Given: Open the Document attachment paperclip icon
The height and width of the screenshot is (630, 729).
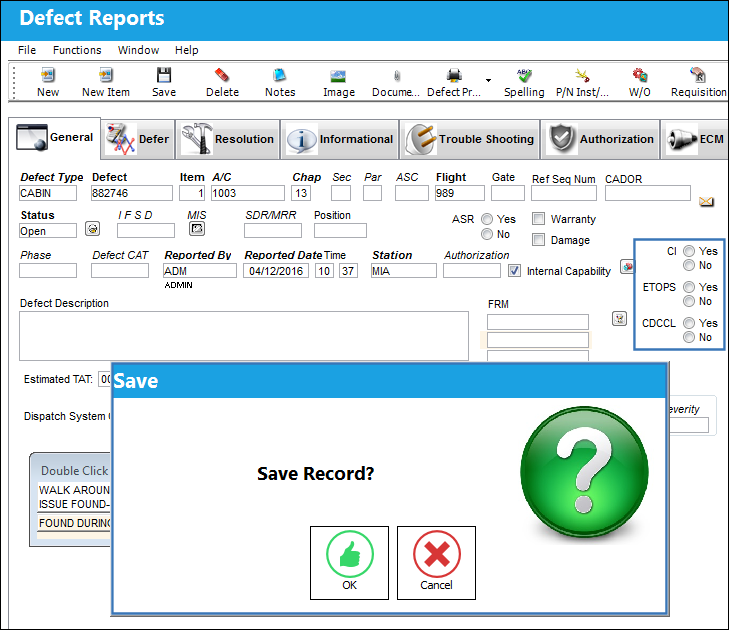Looking at the screenshot, I should [397, 76].
